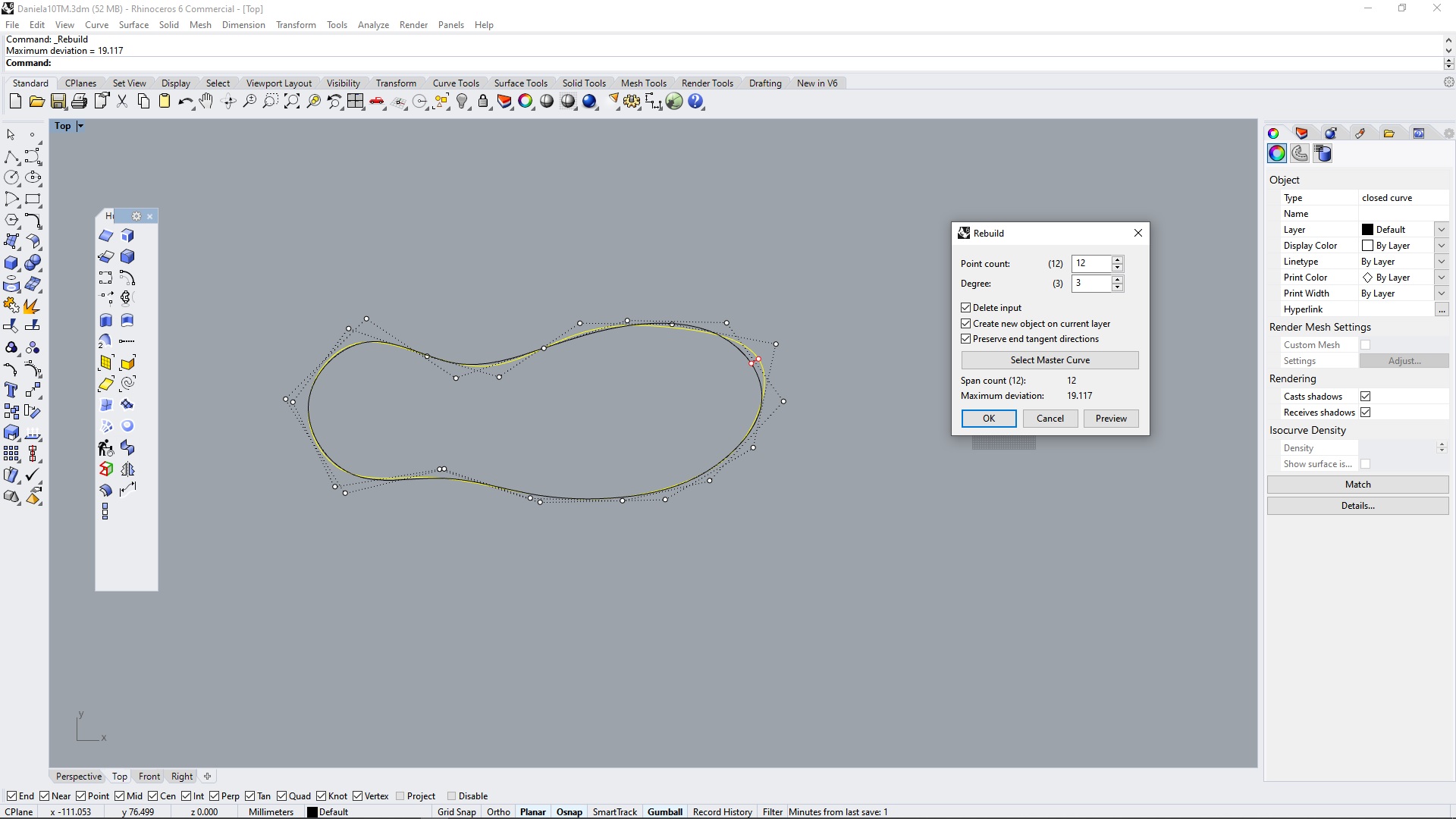Enable the Project osnap checkbox
This screenshot has height=819, width=1456.
coord(400,796)
